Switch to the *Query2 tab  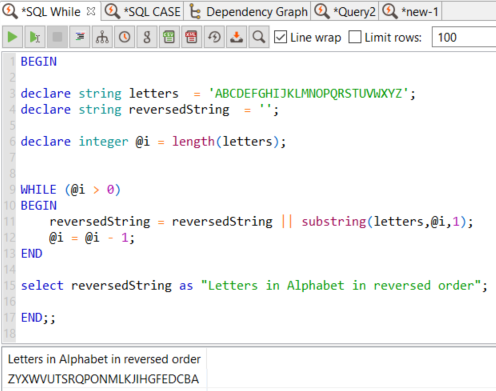tap(345, 12)
